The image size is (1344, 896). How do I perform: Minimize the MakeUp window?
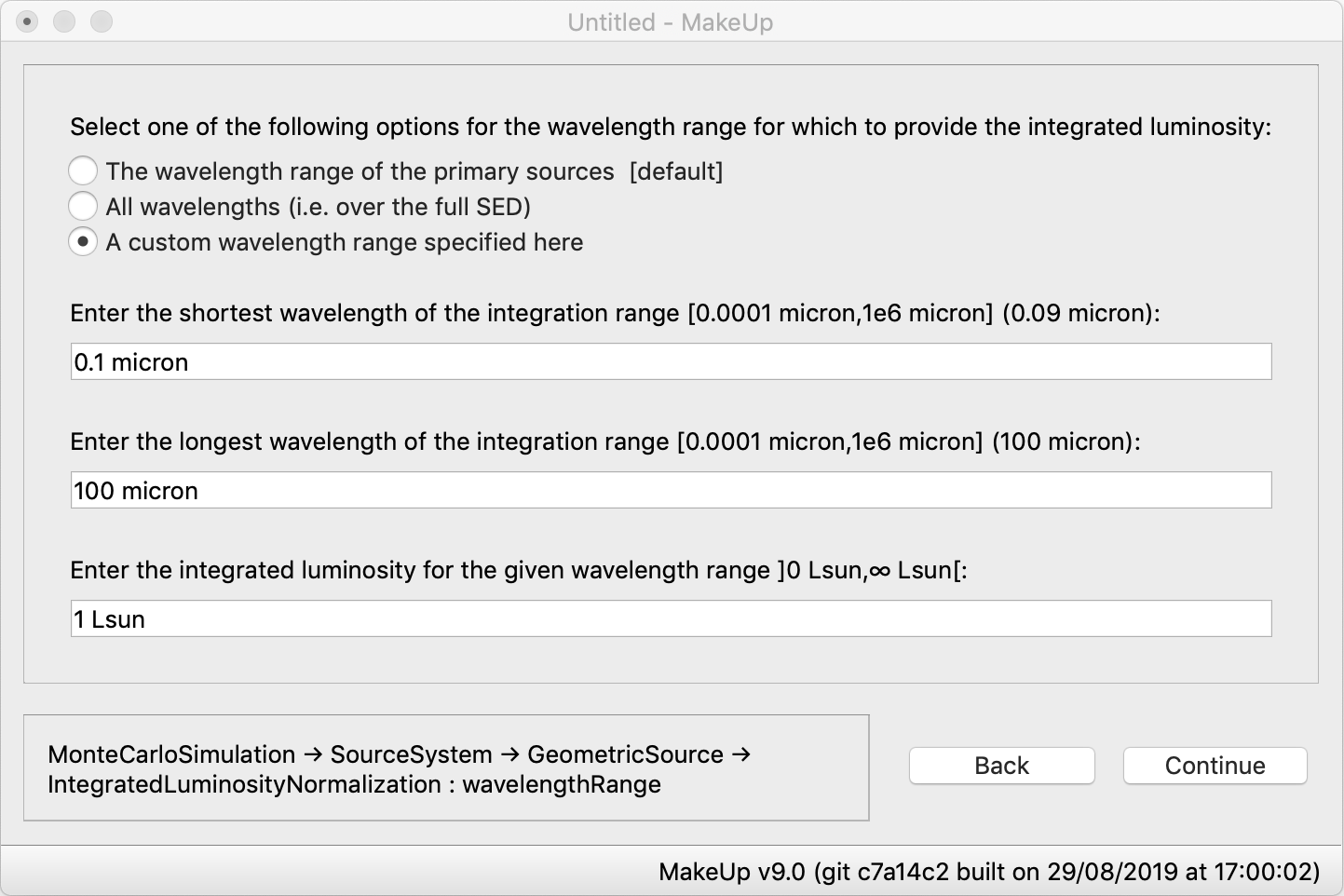click(64, 21)
